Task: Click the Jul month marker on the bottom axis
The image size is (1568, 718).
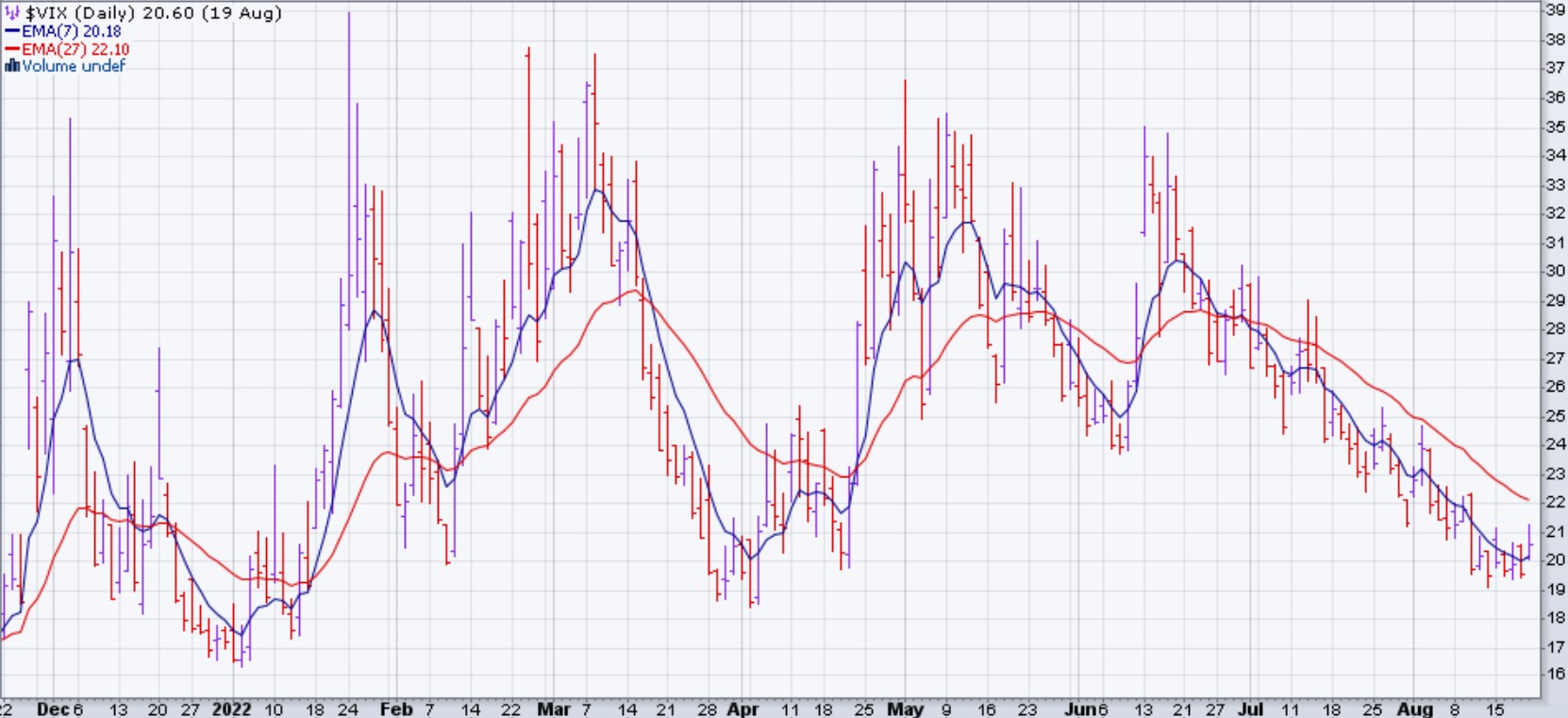Action: pos(1250,709)
